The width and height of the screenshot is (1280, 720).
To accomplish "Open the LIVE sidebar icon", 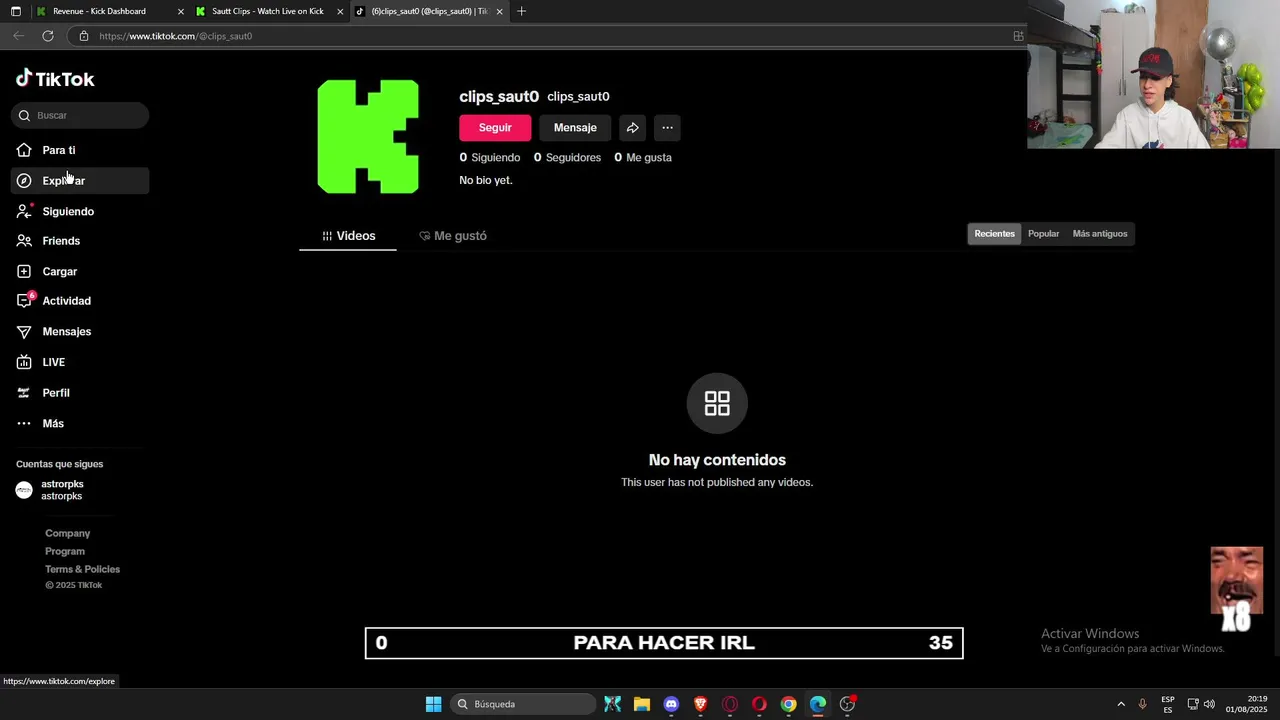I will 24,362.
